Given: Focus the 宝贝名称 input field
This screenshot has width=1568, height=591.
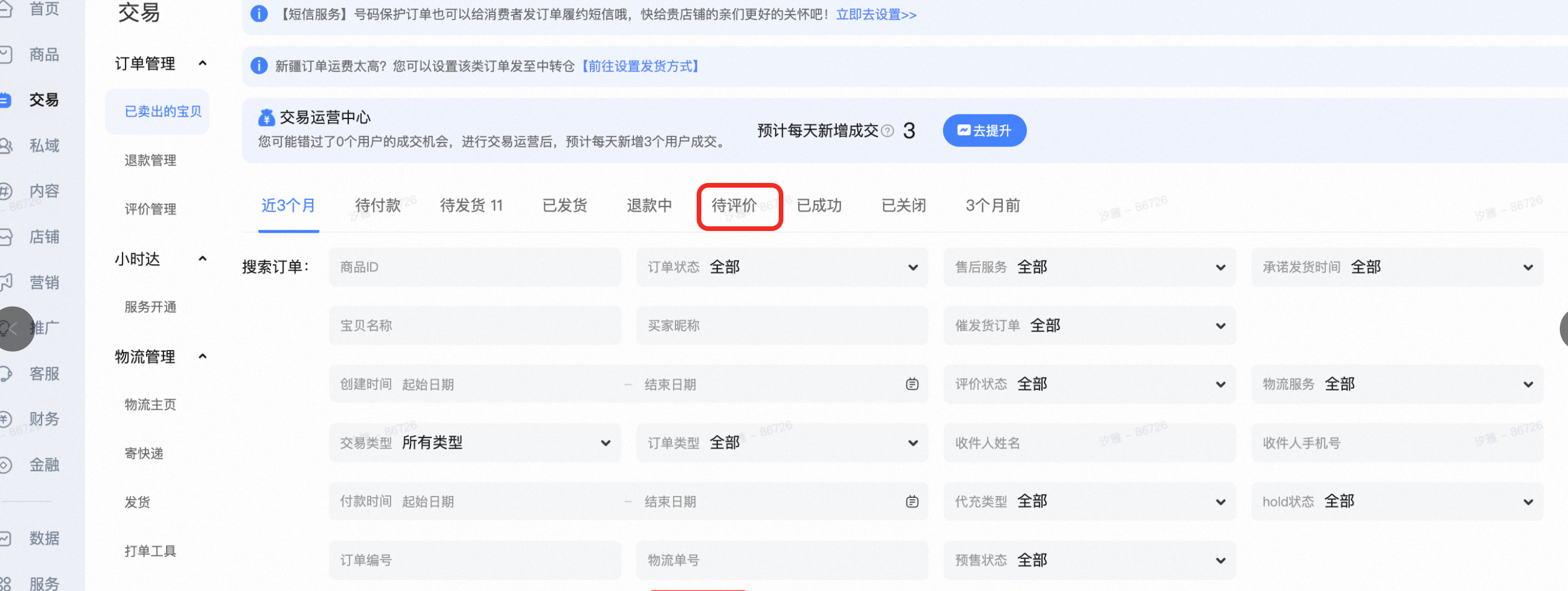Looking at the screenshot, I should (475, 325).
